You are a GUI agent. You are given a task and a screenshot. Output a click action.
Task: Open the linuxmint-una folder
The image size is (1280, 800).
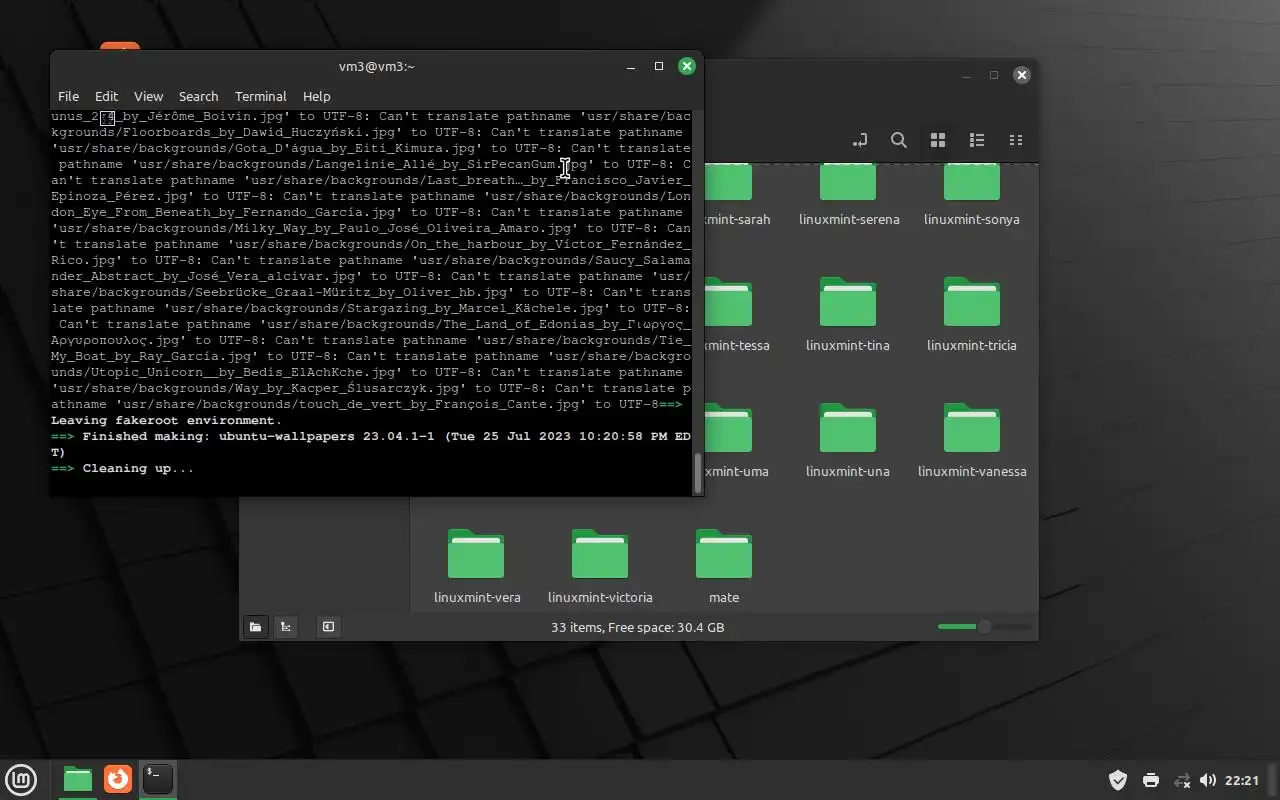[x=848, y=441]
